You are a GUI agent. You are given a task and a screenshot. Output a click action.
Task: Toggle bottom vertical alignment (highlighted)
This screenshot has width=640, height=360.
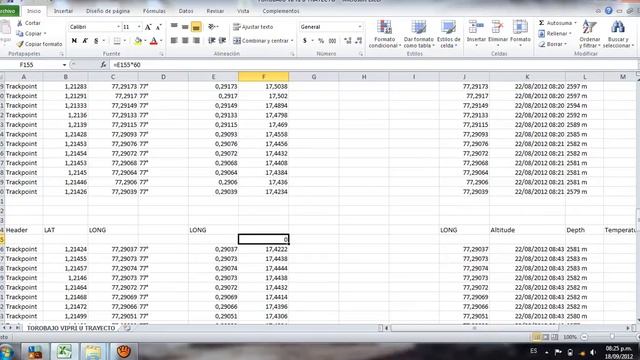click(x=196, y=27)
